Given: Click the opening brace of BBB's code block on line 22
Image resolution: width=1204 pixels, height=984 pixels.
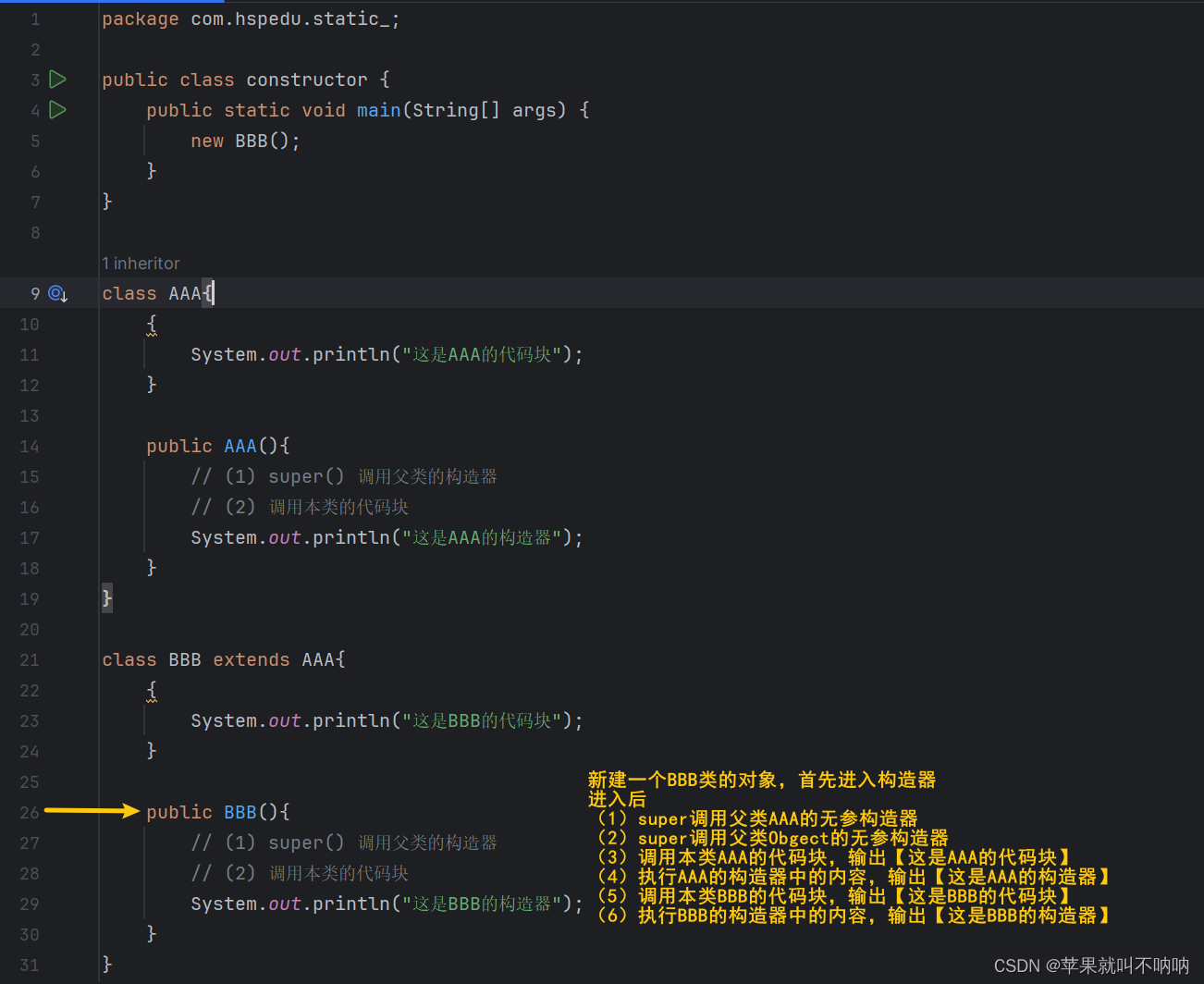Looking at the screenshot, I should 152,690.
